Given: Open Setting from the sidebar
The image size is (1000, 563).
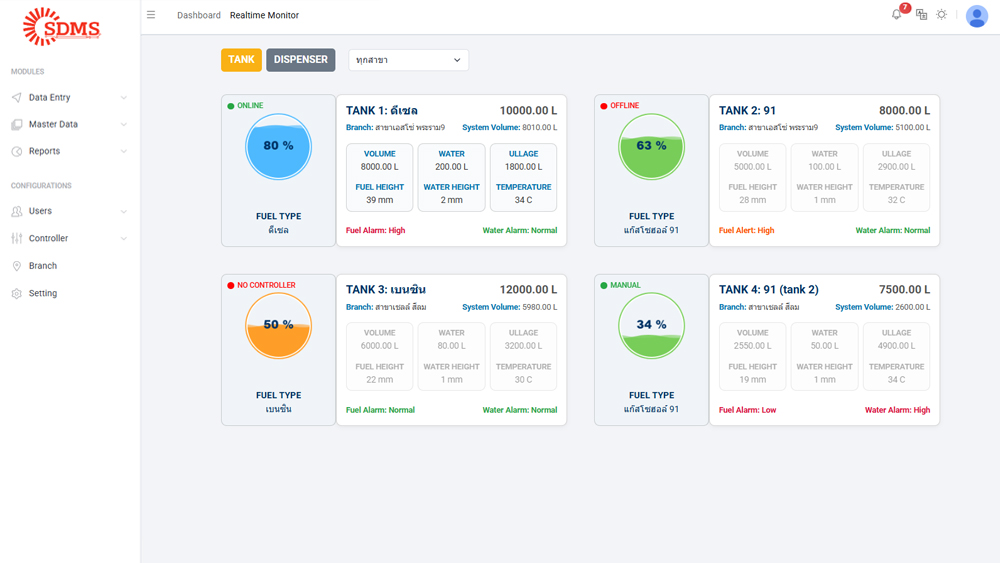Looking at the screenshot, I should click(43, 294).
